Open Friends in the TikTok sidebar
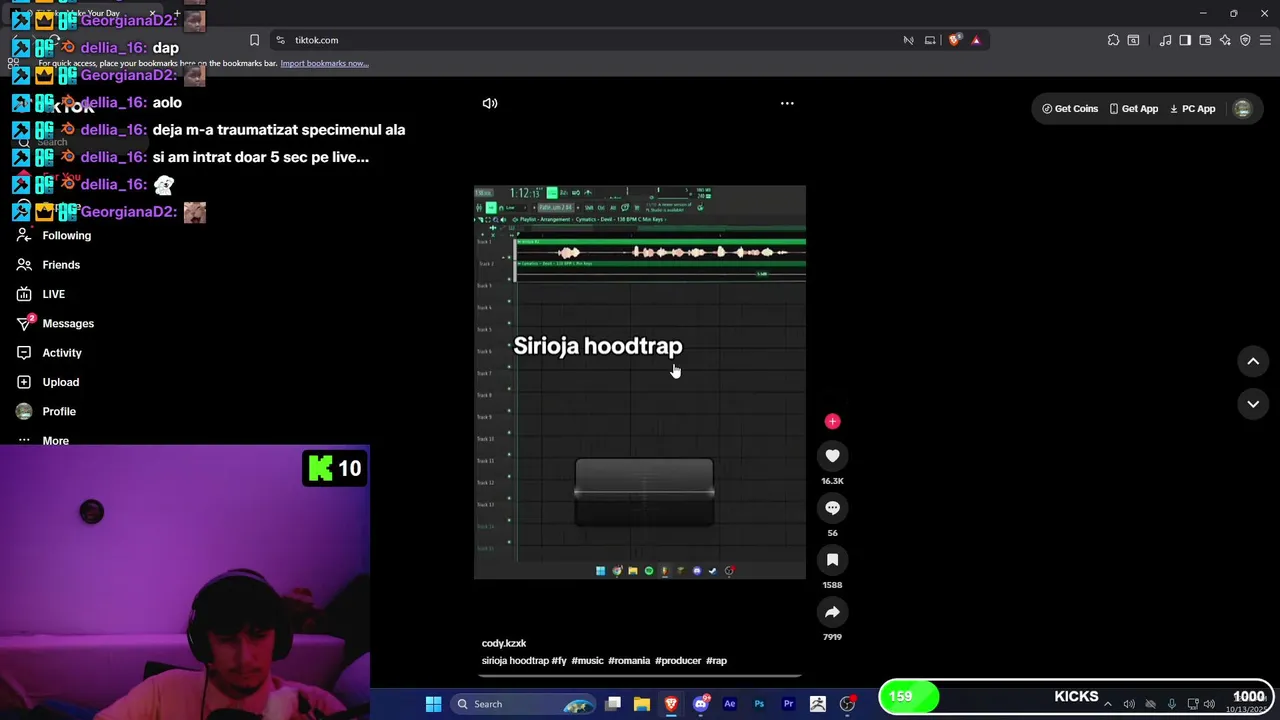The height and width of the screenshot is (720, 1280). (x=48, y=265)
